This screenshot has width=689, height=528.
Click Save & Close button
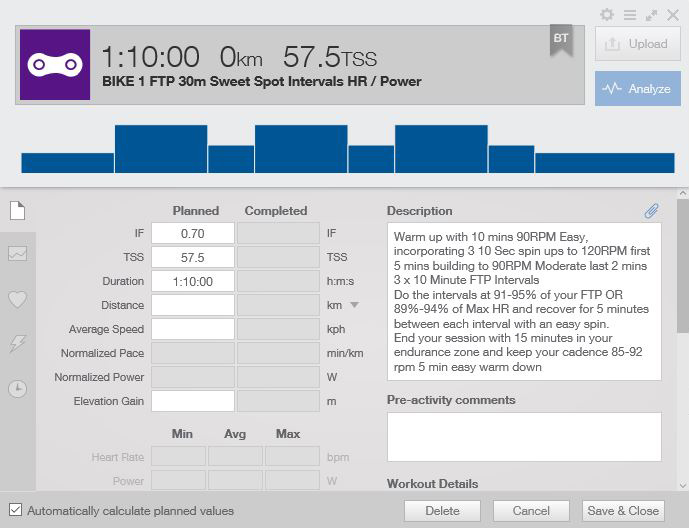(x=623, y=511)
